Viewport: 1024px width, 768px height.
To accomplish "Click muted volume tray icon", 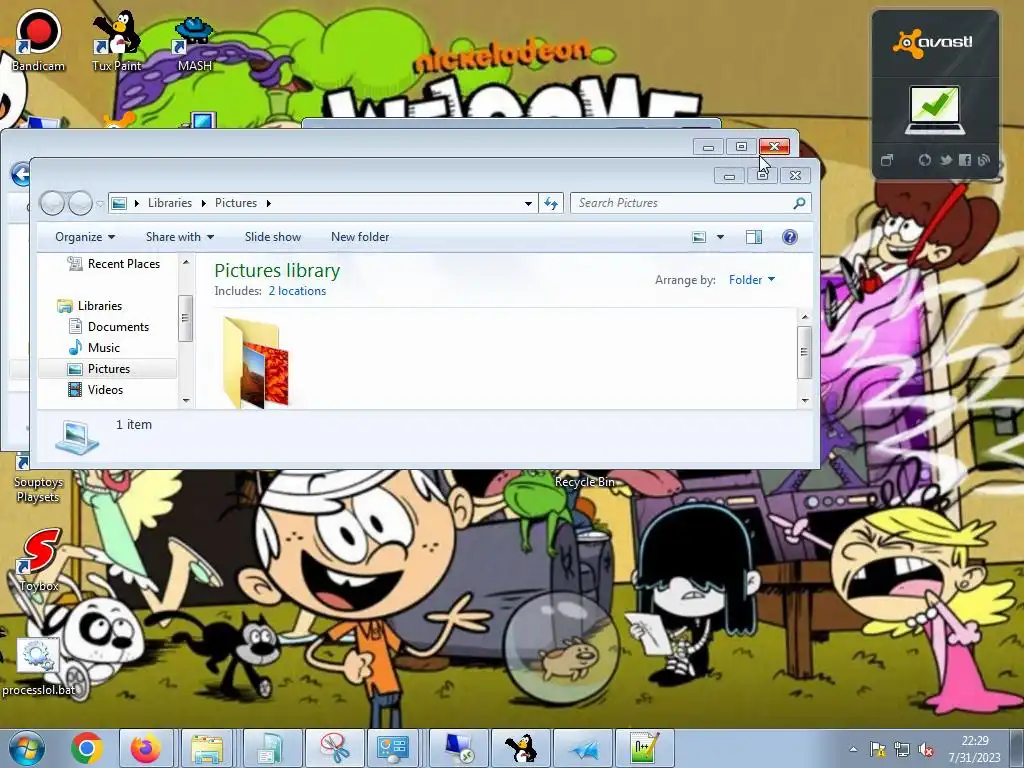I will click(925, 749).
